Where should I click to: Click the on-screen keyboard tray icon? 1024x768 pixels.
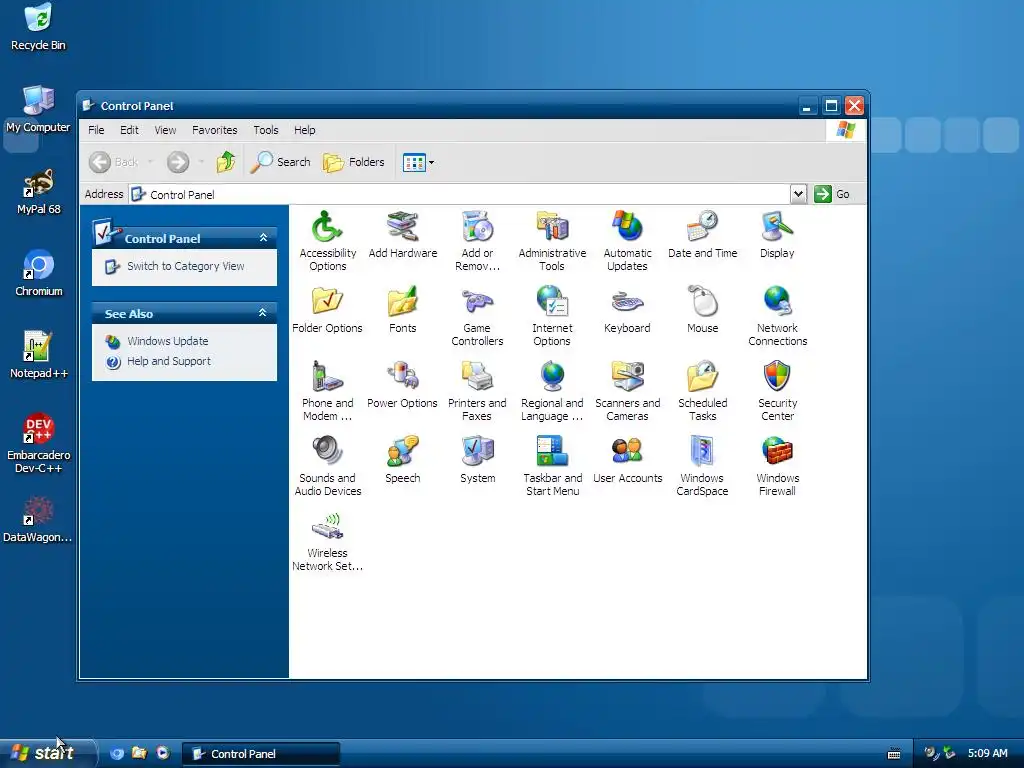(x=894, y=754)
